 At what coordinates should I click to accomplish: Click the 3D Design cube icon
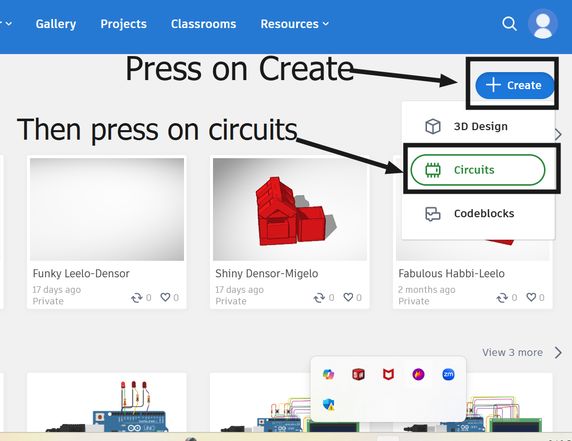click(433, 127)
